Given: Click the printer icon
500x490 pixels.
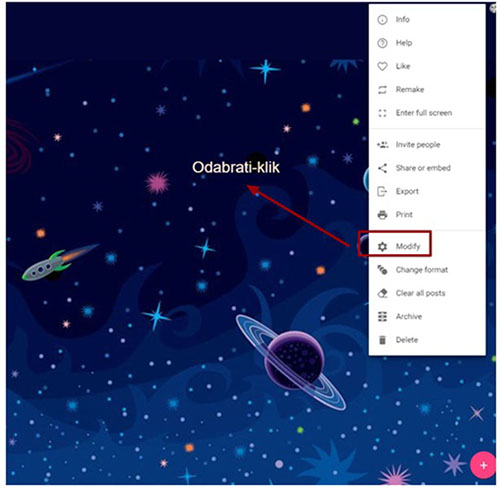Looking at the screenshot, I should (x=382, y=215).
